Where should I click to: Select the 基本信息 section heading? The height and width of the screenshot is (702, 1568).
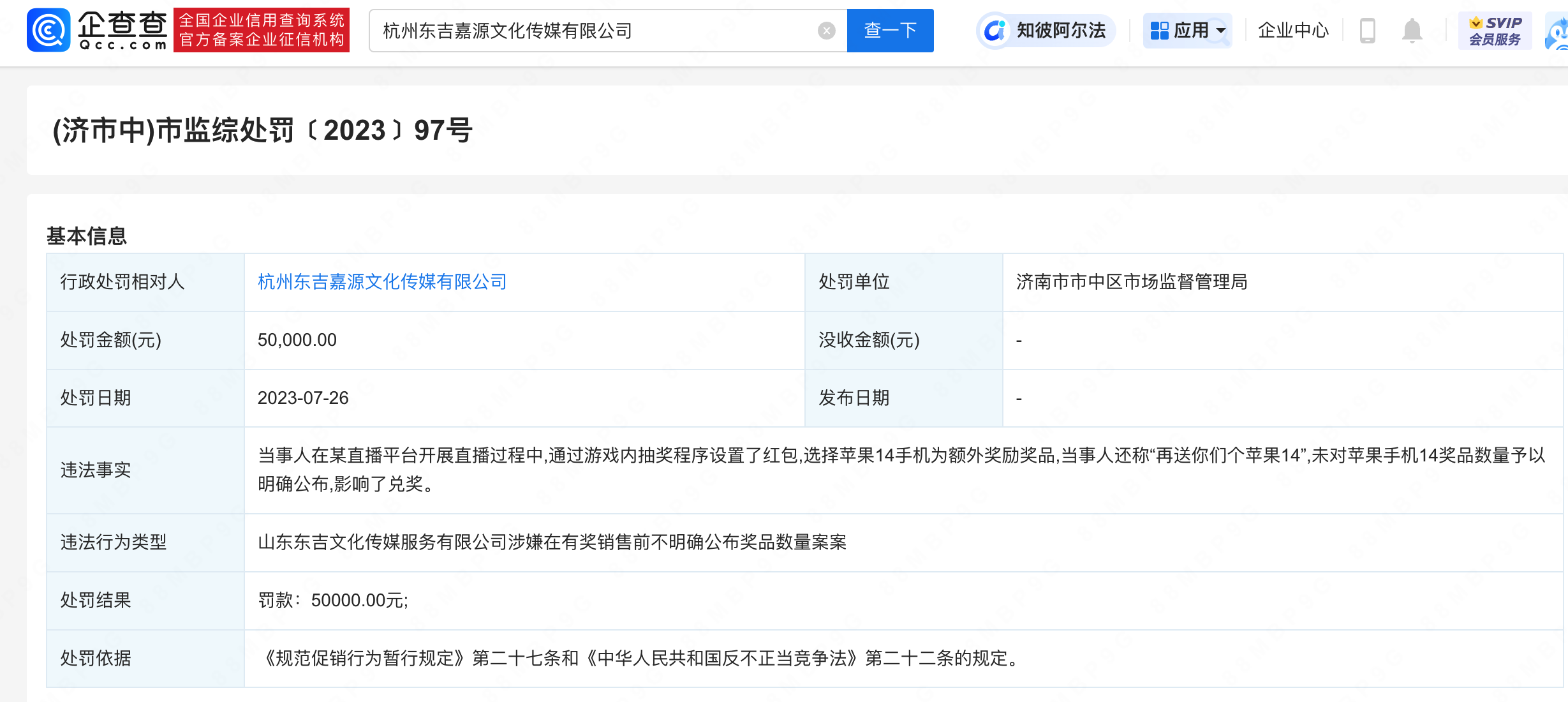(87, 236)
